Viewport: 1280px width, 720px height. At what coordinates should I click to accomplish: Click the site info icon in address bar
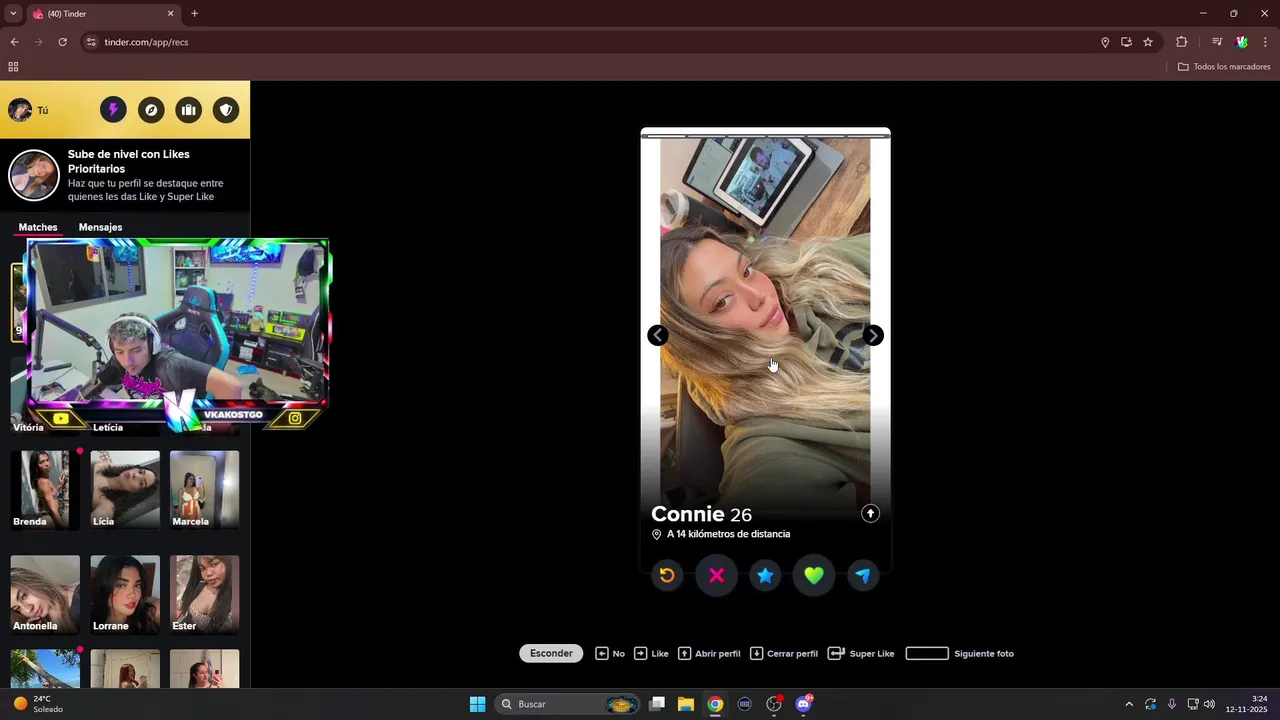click(91, 42)
